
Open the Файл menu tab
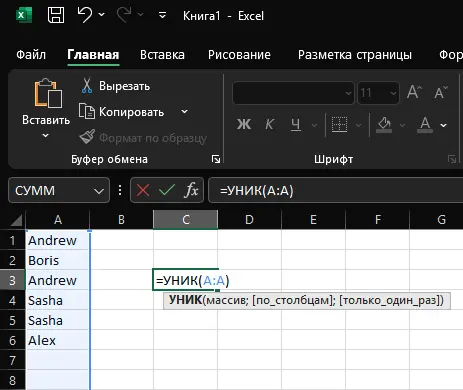pos(31,55)
